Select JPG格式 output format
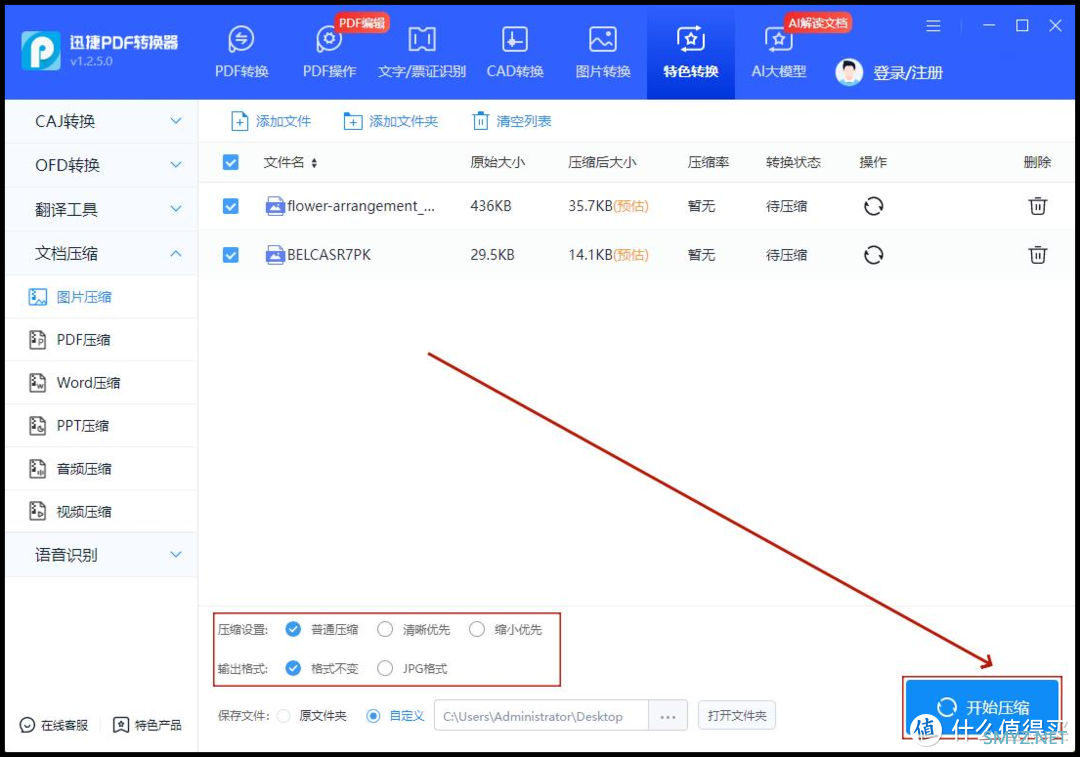The width and height of the screenshot is (1080, 757). 385,668
